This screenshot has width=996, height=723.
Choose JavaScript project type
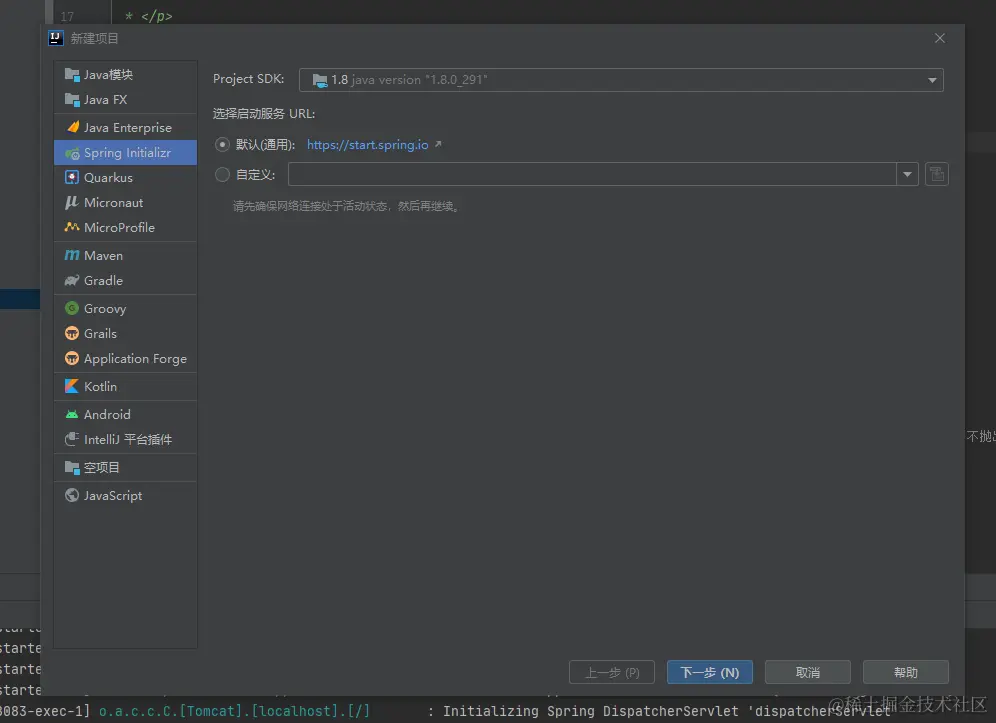[125, 496]
